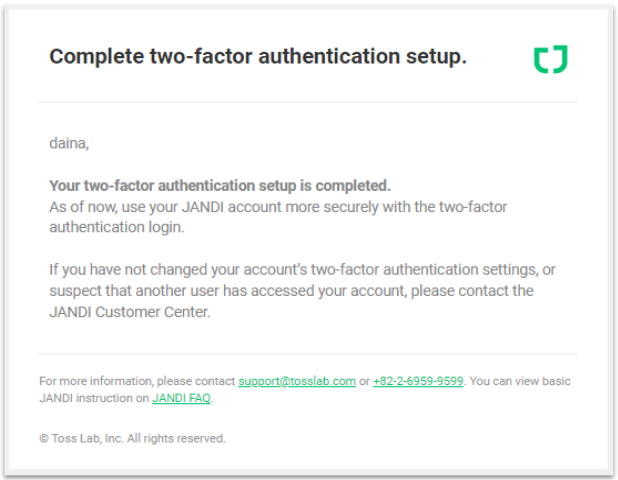Click the "For more information, please contact" text
Image resolution: width=618 pixels, height=480 pixels.
pos(137,381)
